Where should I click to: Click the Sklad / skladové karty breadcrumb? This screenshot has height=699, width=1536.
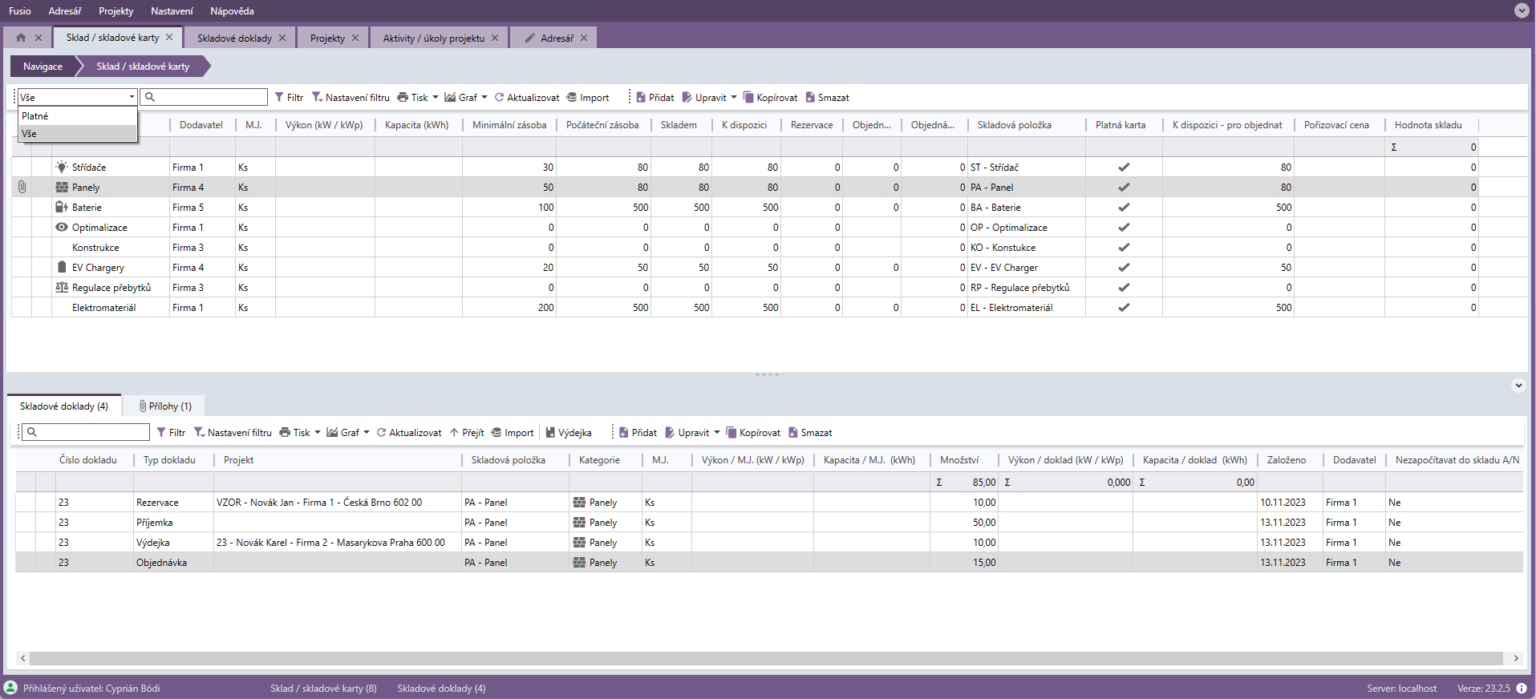point(143,66)
